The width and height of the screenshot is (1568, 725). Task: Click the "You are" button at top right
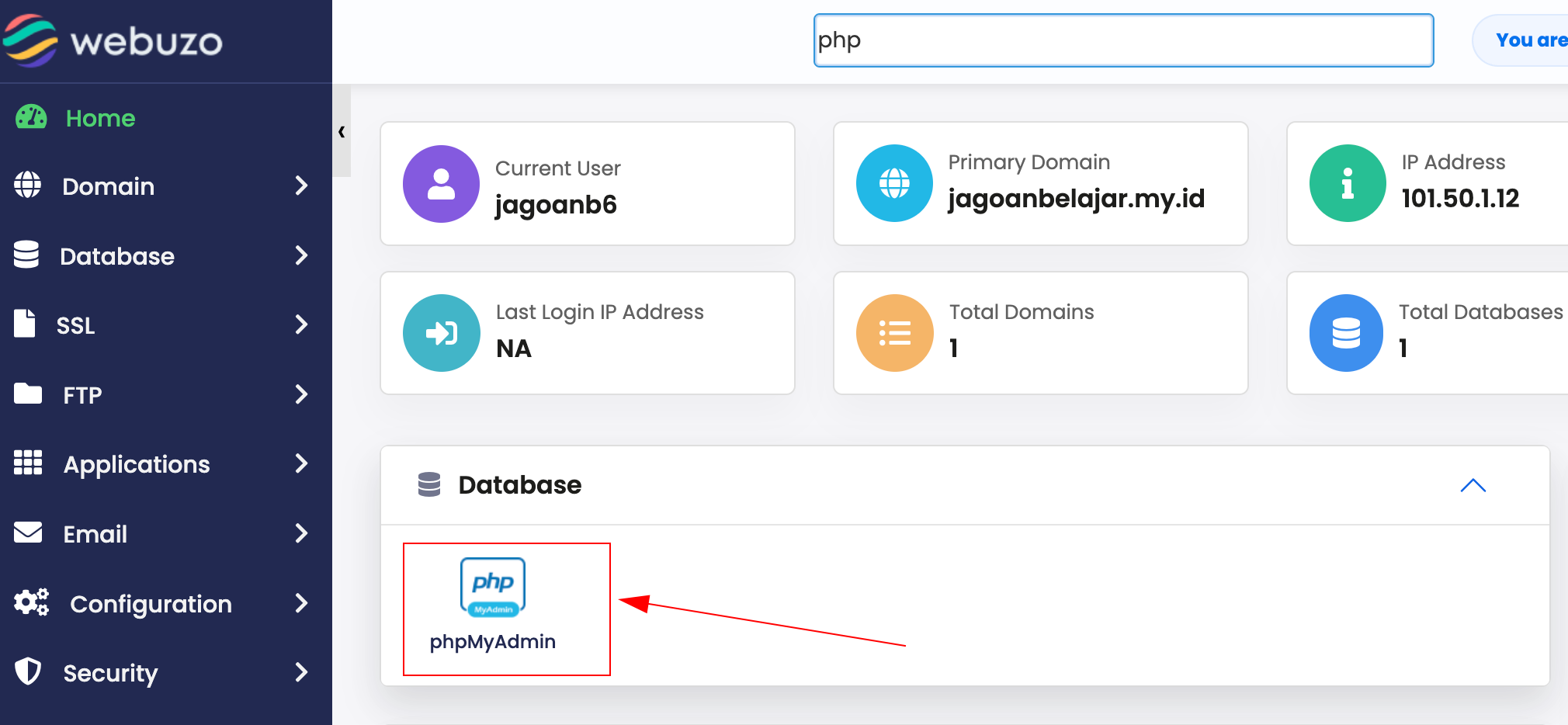click(x=1521, y=40)
